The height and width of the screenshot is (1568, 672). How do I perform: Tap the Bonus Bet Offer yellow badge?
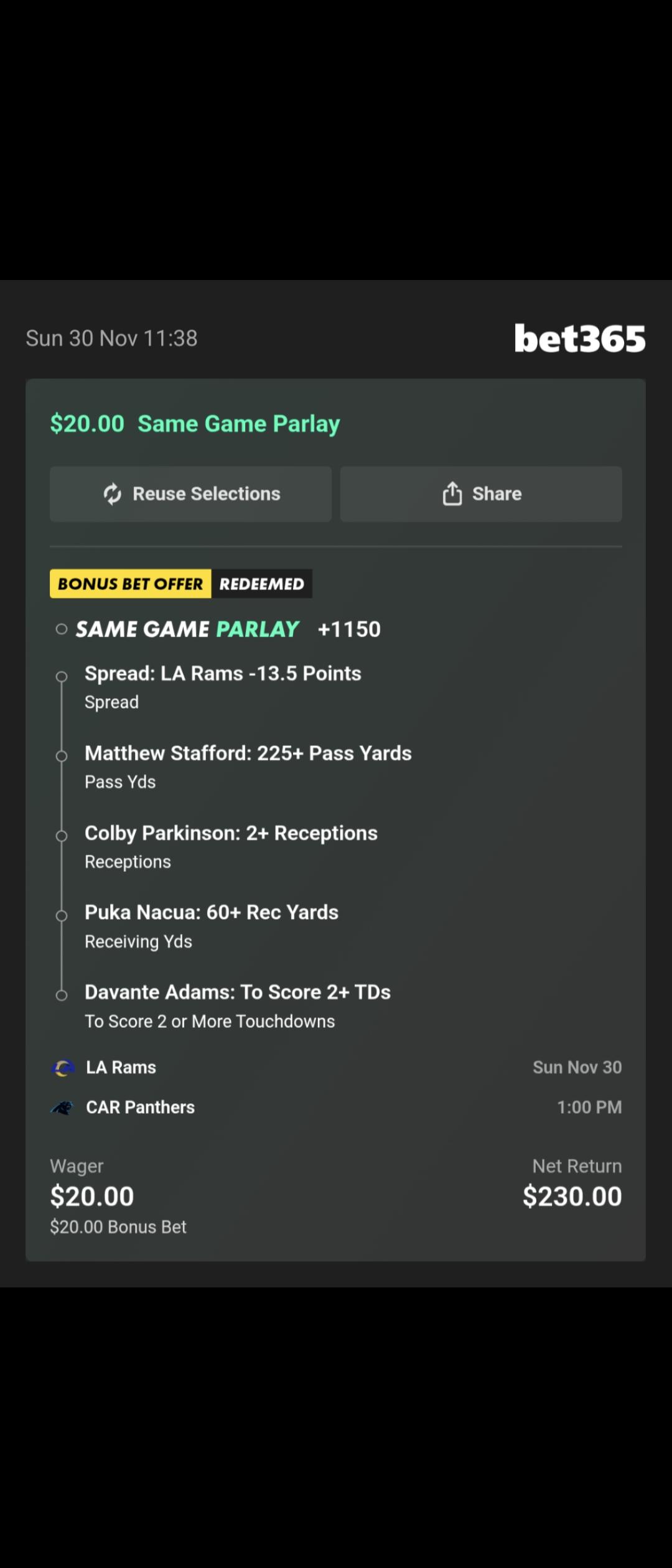pyautogui.click(x=131, y=584)
